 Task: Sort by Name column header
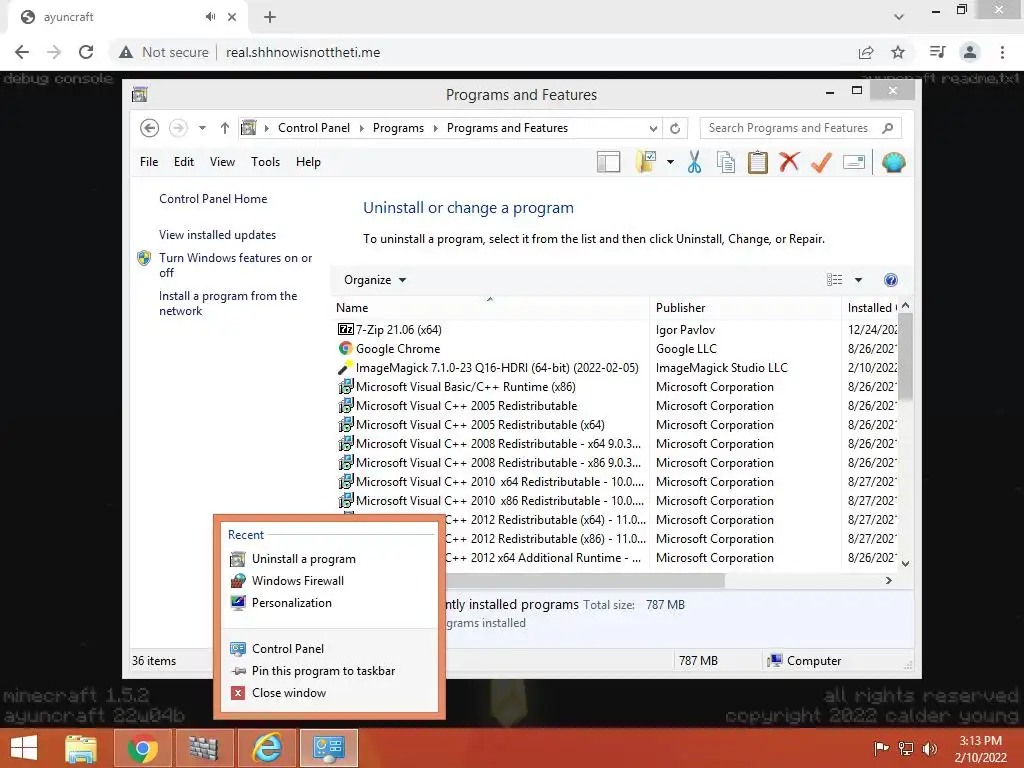(490, 308)
